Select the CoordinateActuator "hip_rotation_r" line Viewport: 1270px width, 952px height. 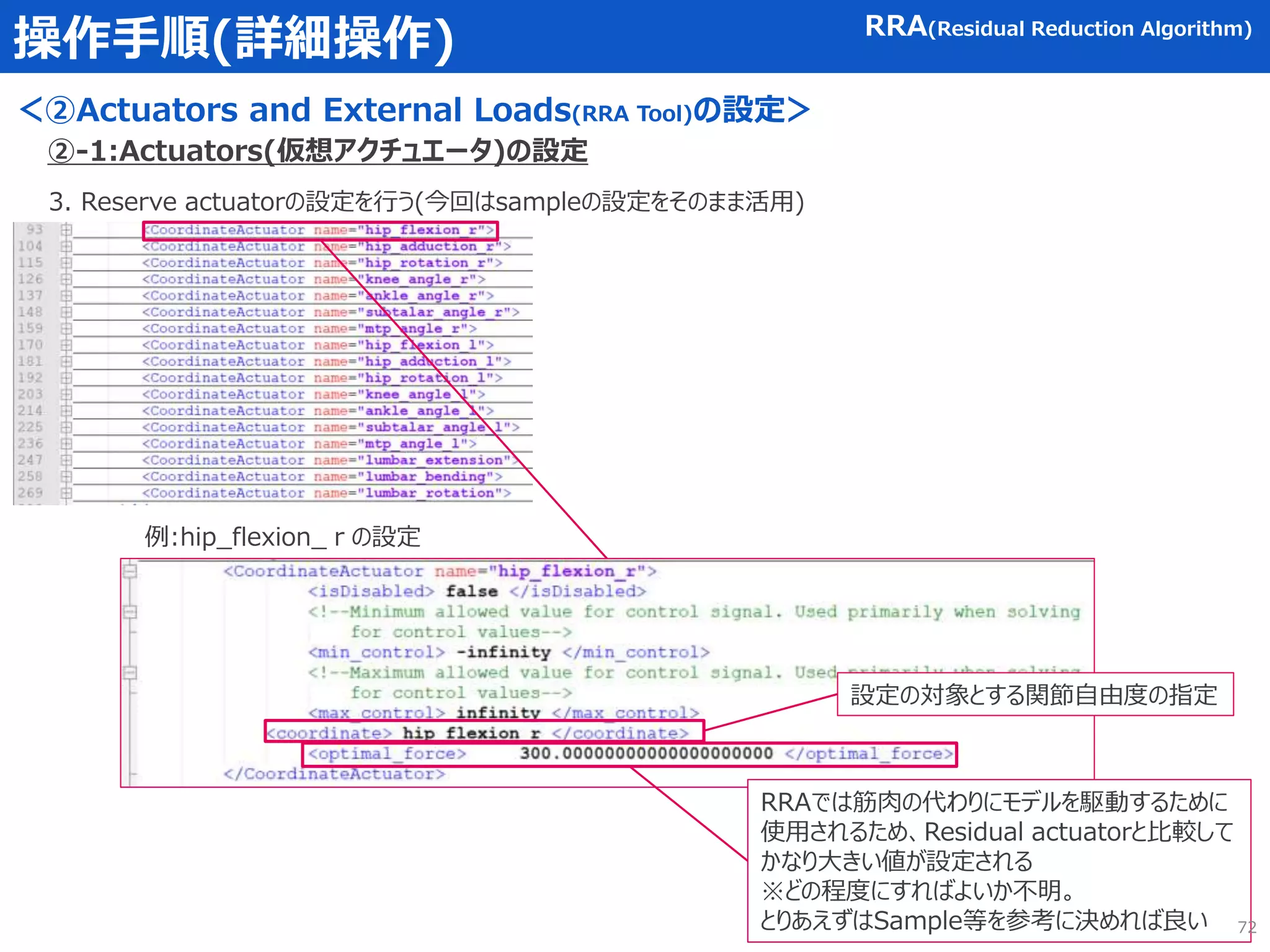tap(322, 263)
